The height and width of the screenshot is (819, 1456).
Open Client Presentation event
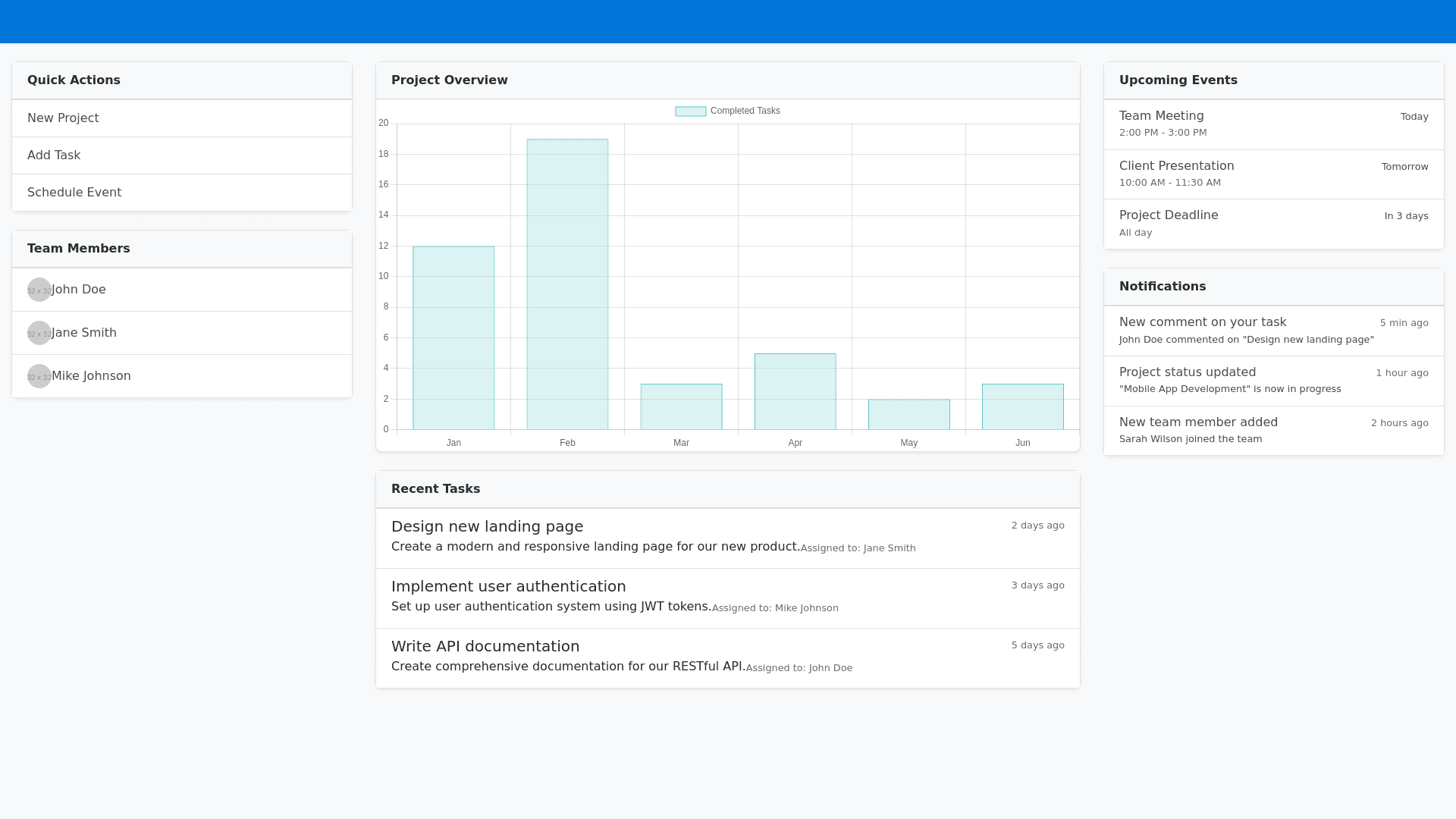1176,166
